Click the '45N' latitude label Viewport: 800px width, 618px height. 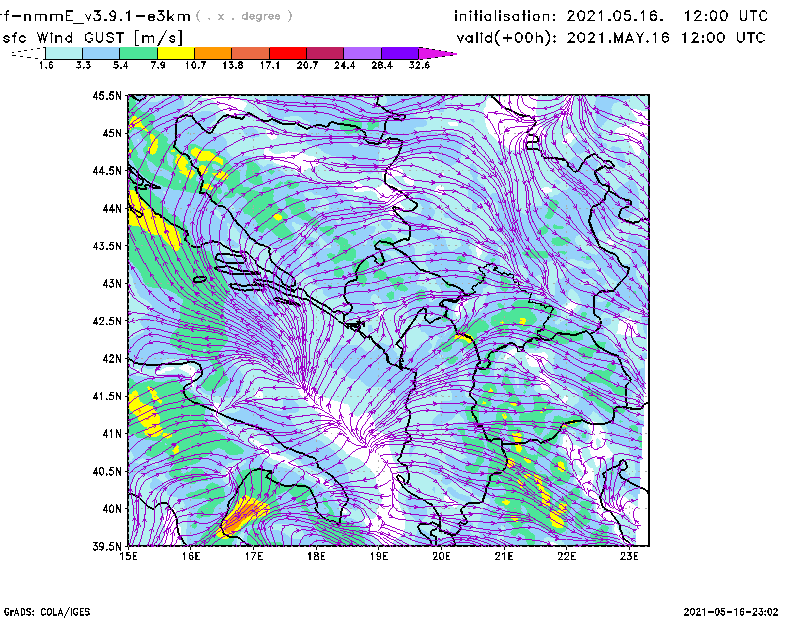[112, 133]
